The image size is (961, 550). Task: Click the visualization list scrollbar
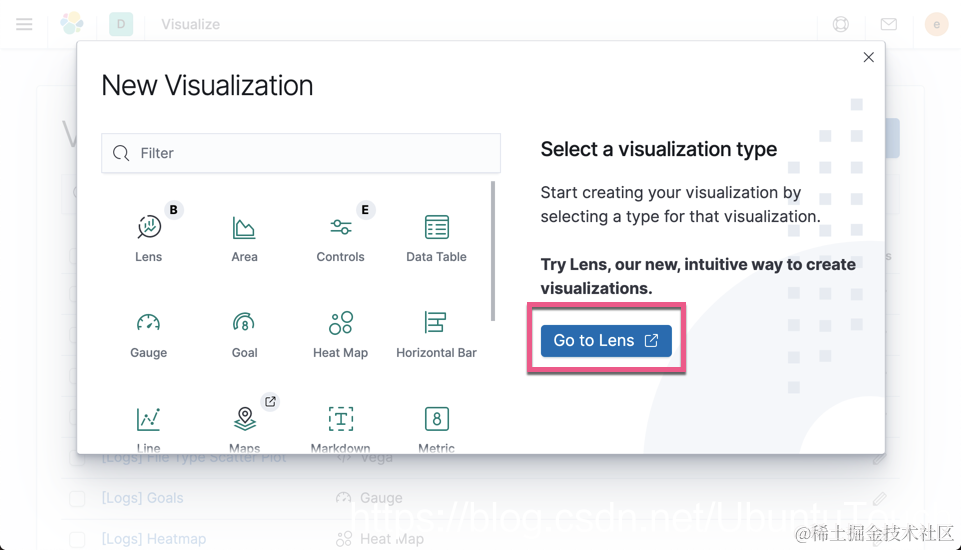(x=493, y=251)
